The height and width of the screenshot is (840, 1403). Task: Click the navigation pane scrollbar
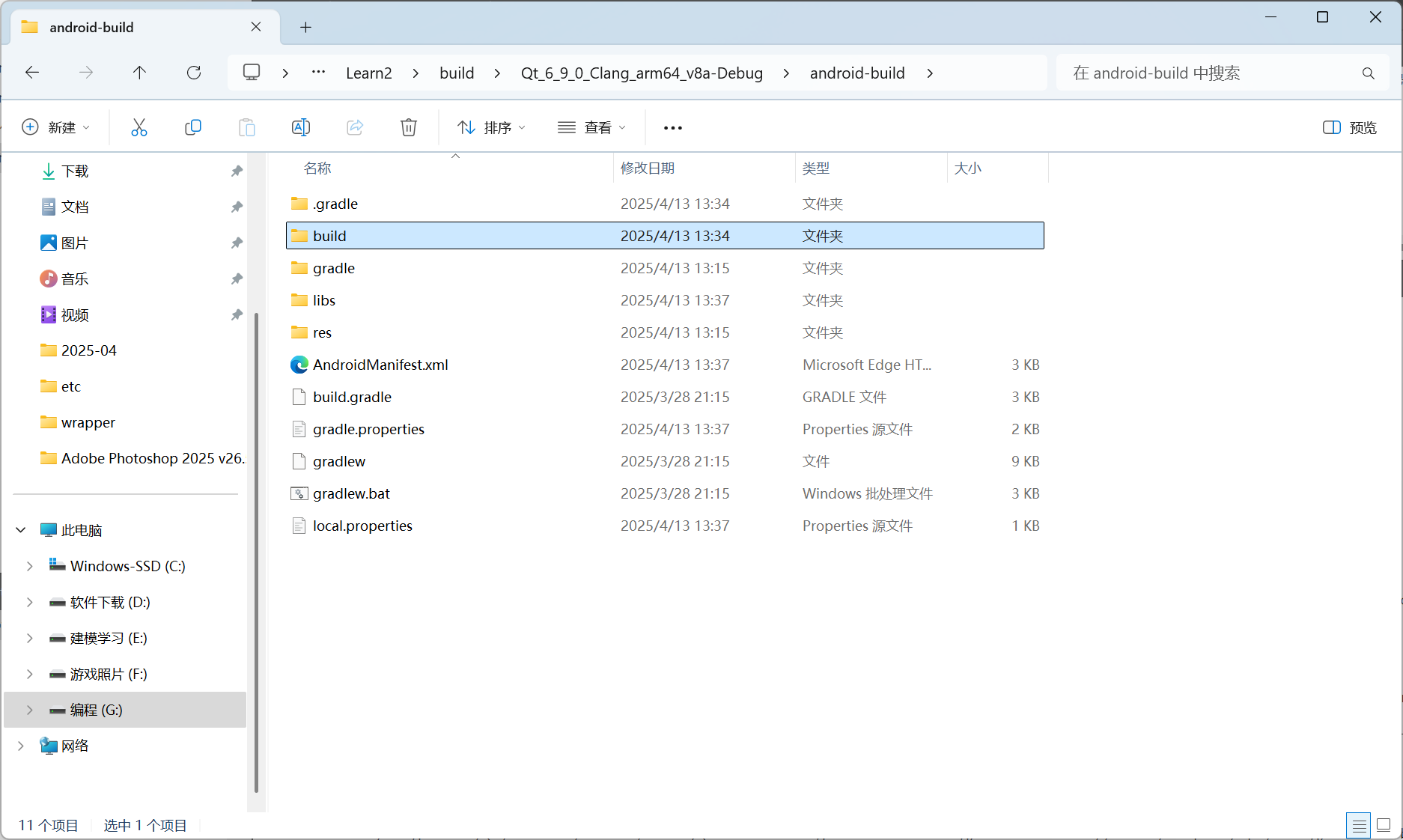coord(257,551)
